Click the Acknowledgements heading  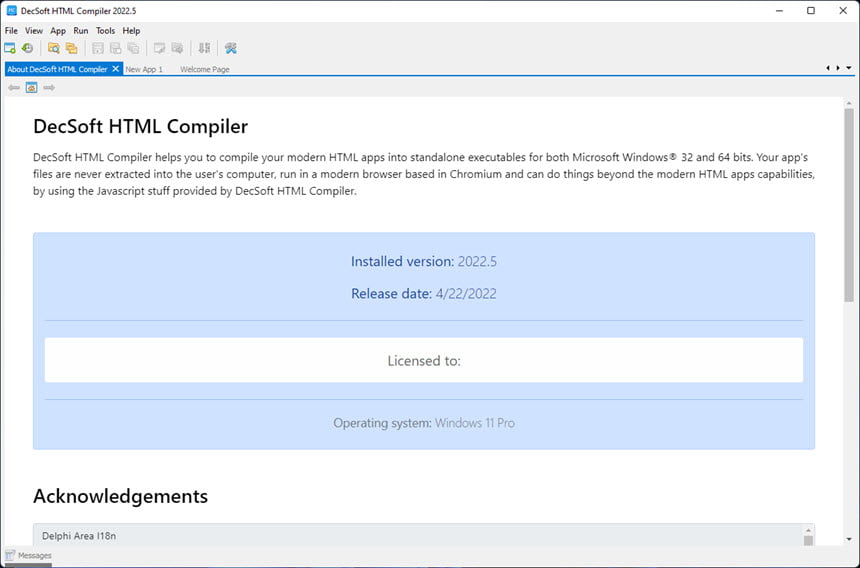[121, 496]
